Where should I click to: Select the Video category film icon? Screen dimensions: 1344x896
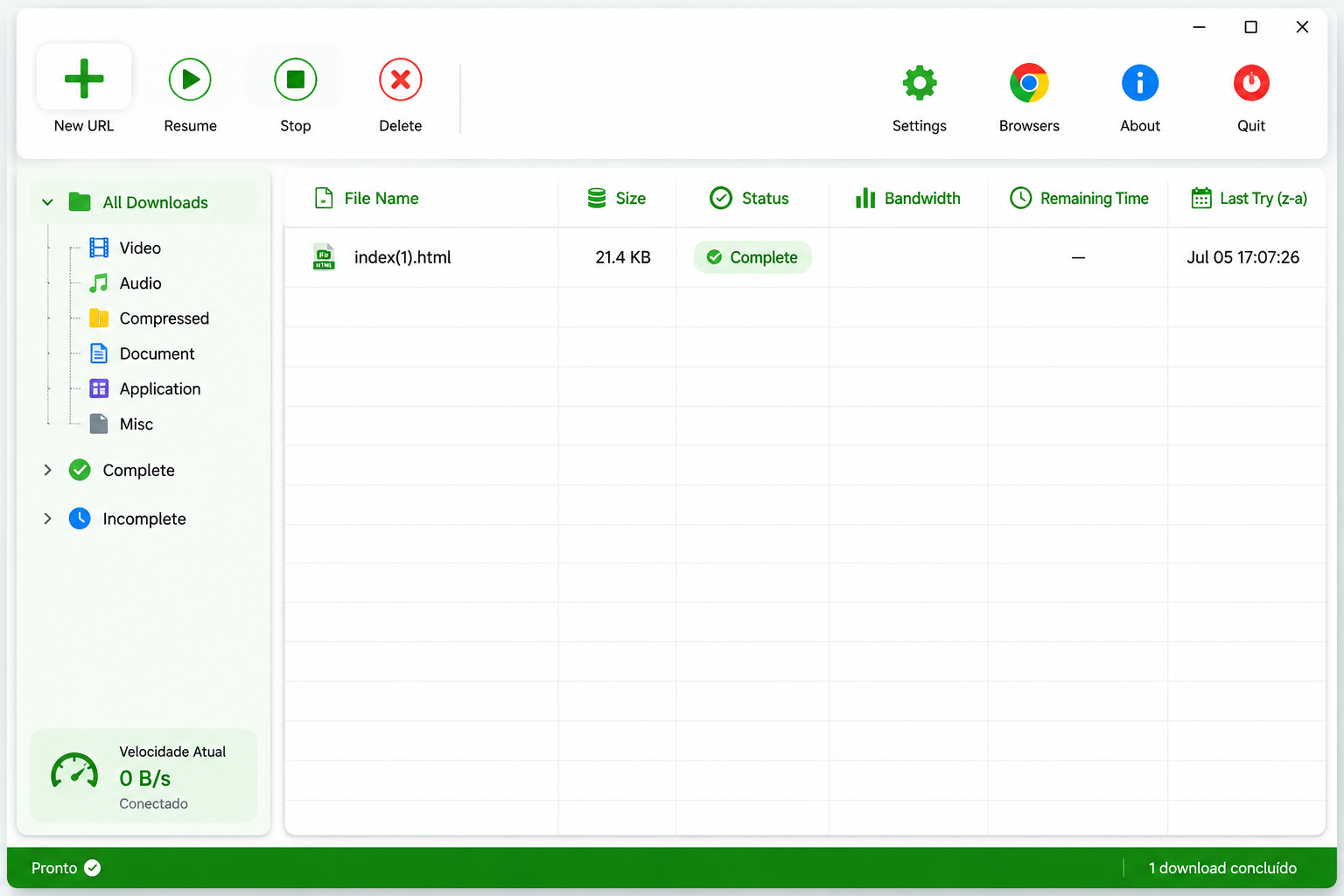99,248
